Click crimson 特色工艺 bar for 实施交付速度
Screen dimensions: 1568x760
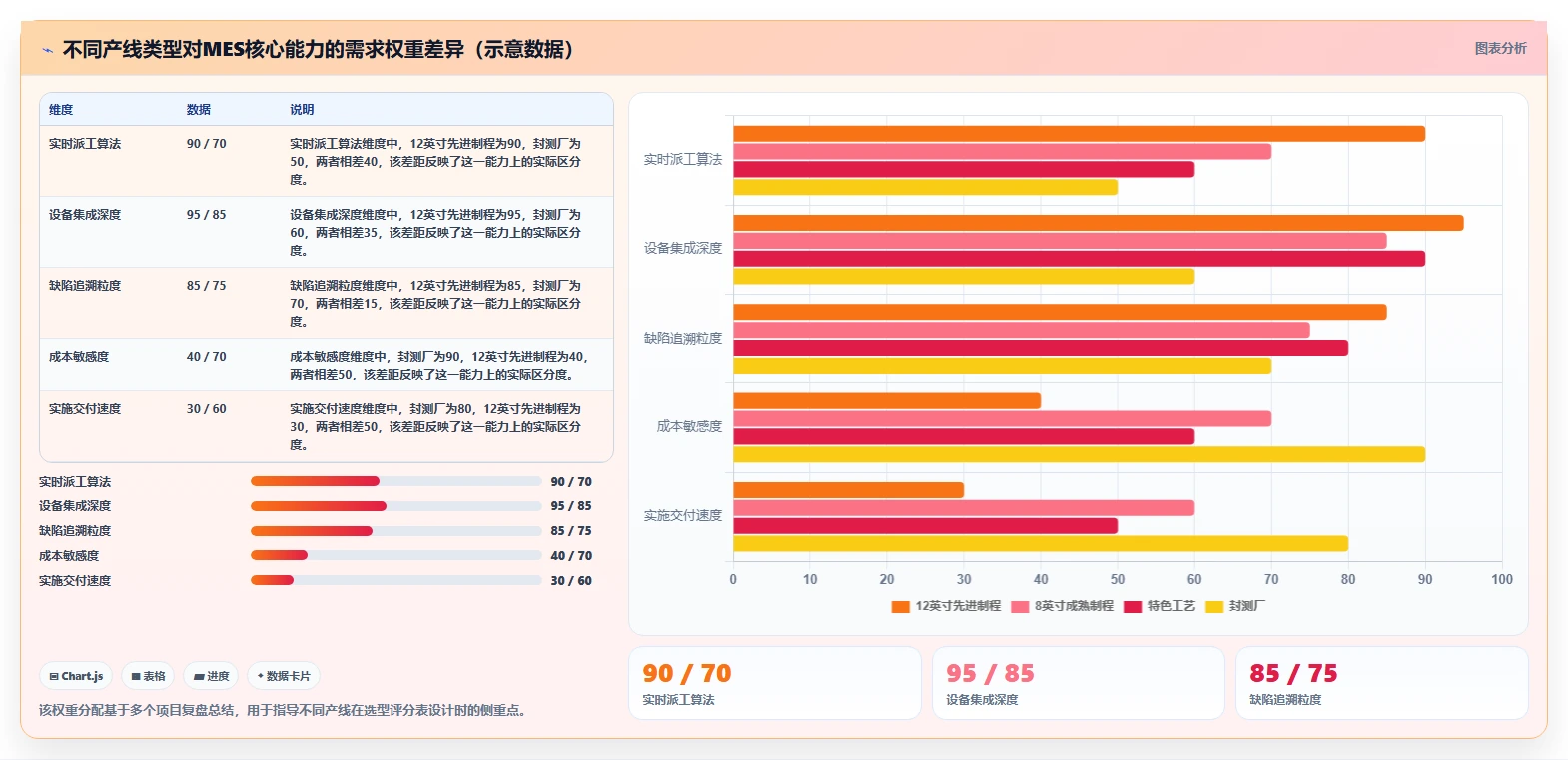[925, 526]
